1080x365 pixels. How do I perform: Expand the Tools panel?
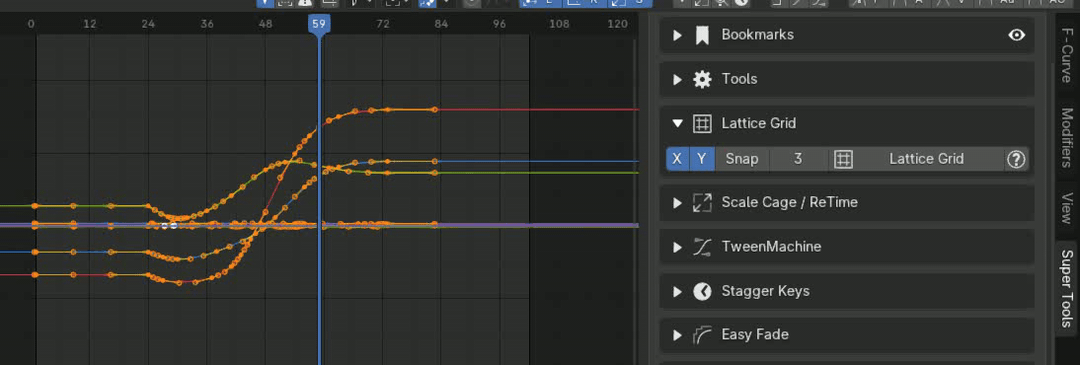tap(678, 79)
